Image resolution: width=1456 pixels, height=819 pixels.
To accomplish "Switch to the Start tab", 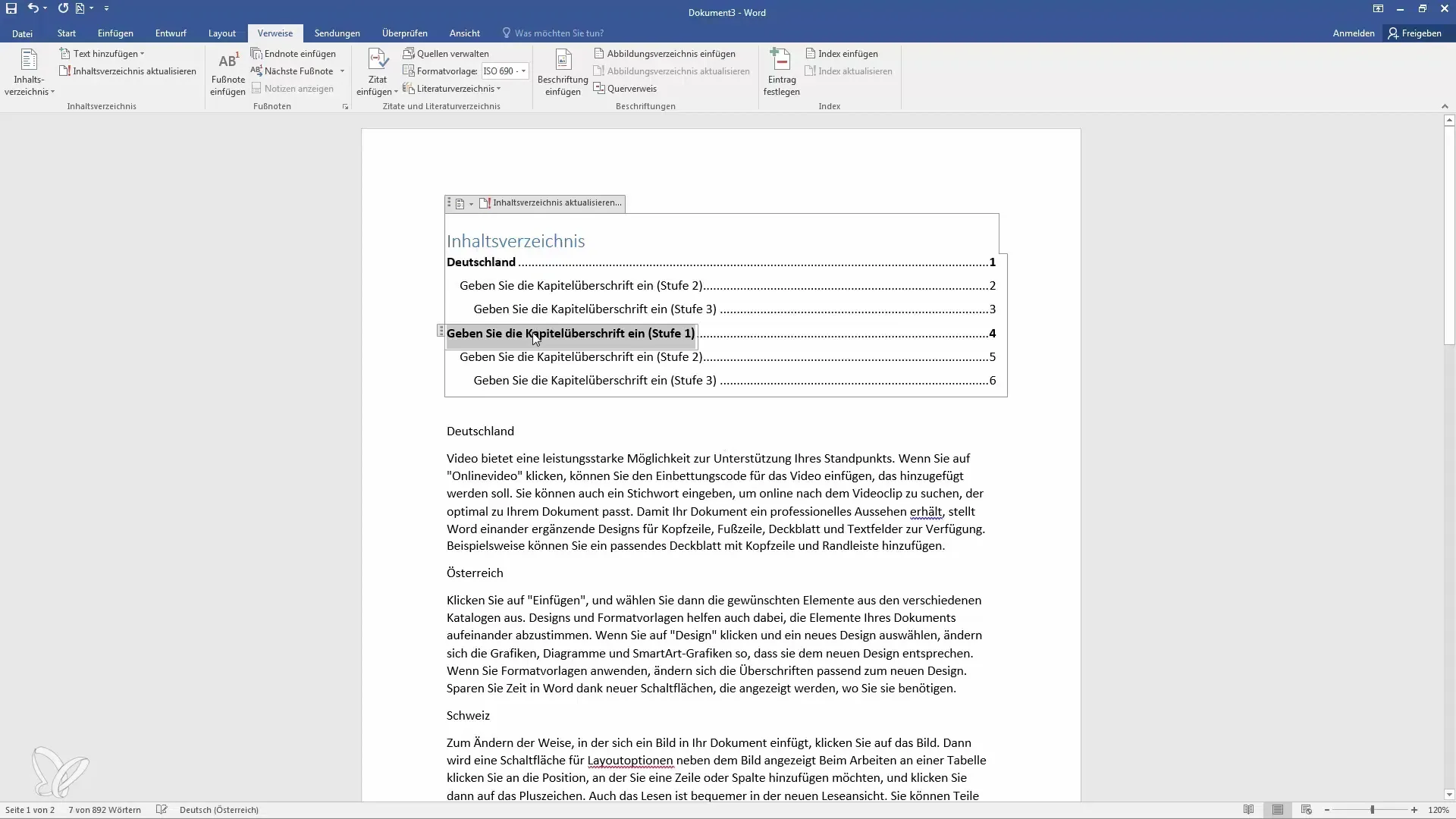I will pyautogui.click(x=67, y=33).
